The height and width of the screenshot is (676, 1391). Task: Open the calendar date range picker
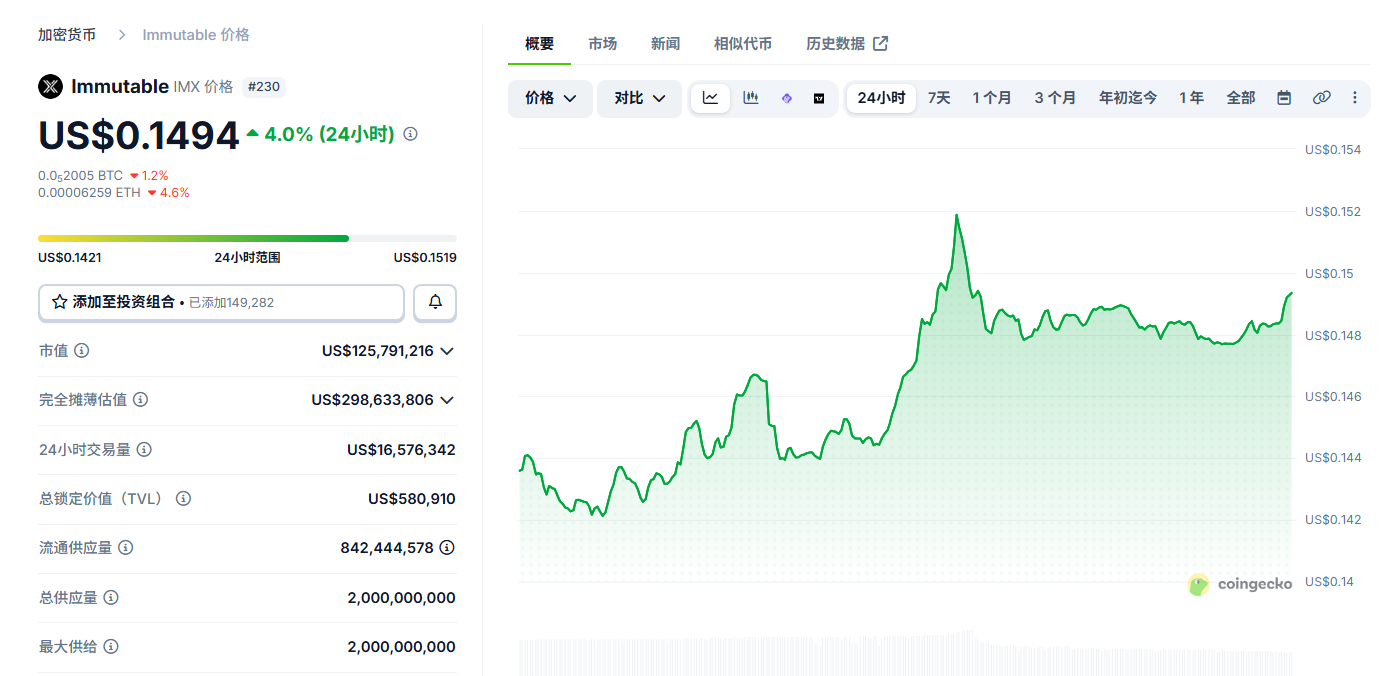pos(1285,98)
